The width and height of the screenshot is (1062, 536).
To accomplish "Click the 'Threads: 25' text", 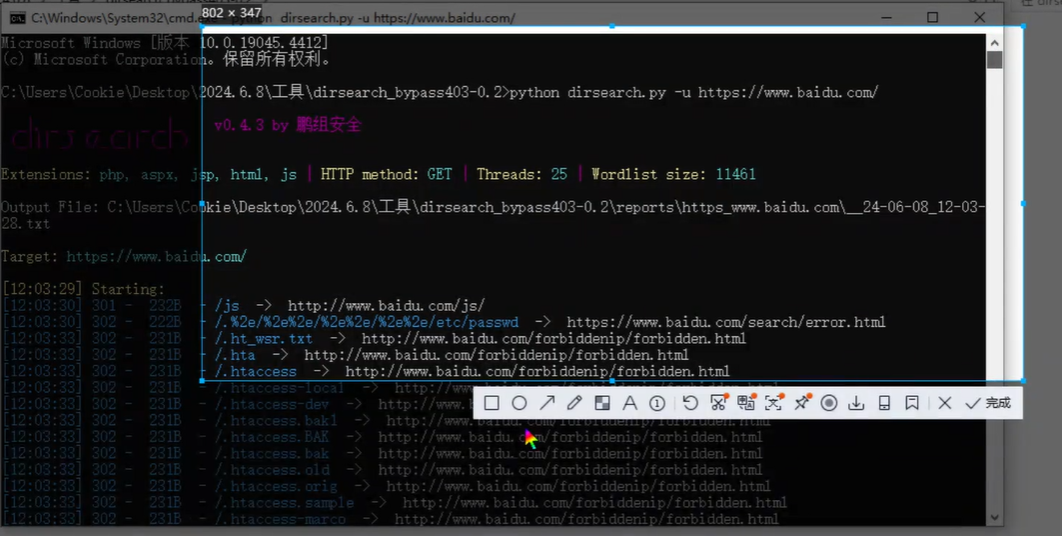I will 522,174.
